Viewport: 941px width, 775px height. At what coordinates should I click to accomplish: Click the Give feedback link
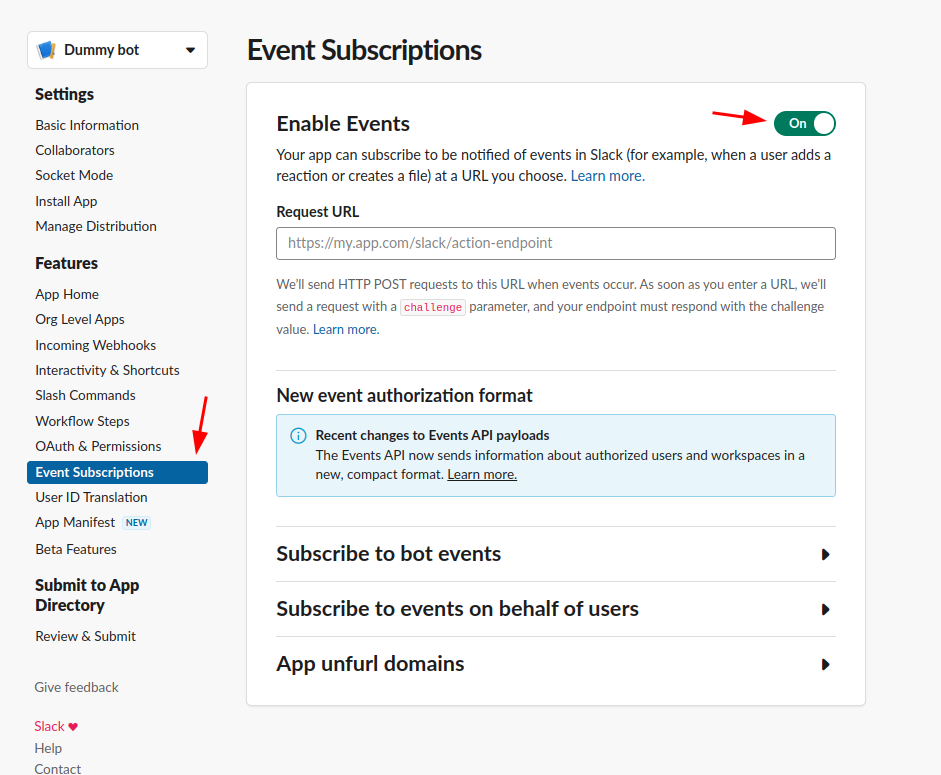76,687
